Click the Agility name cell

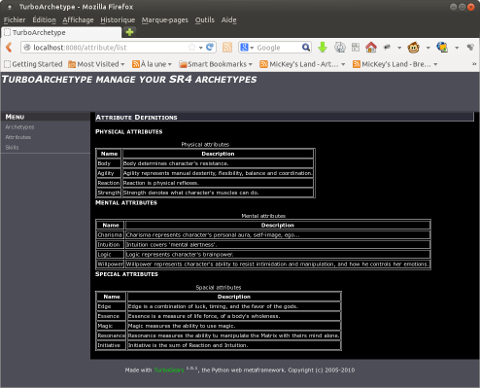click(x=109, y=173)
